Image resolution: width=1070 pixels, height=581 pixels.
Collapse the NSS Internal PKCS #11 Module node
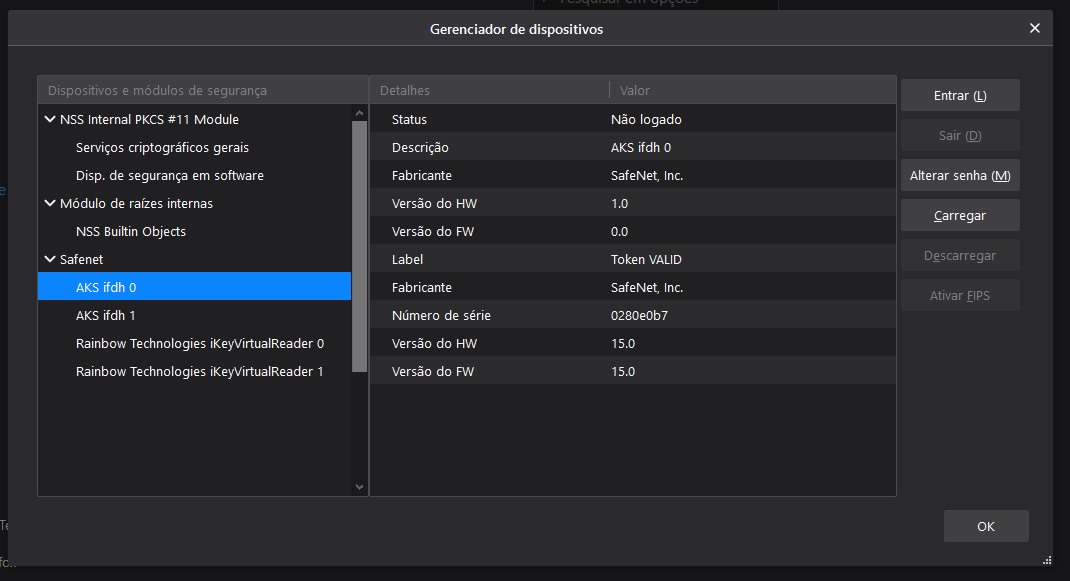coord(50,119)
